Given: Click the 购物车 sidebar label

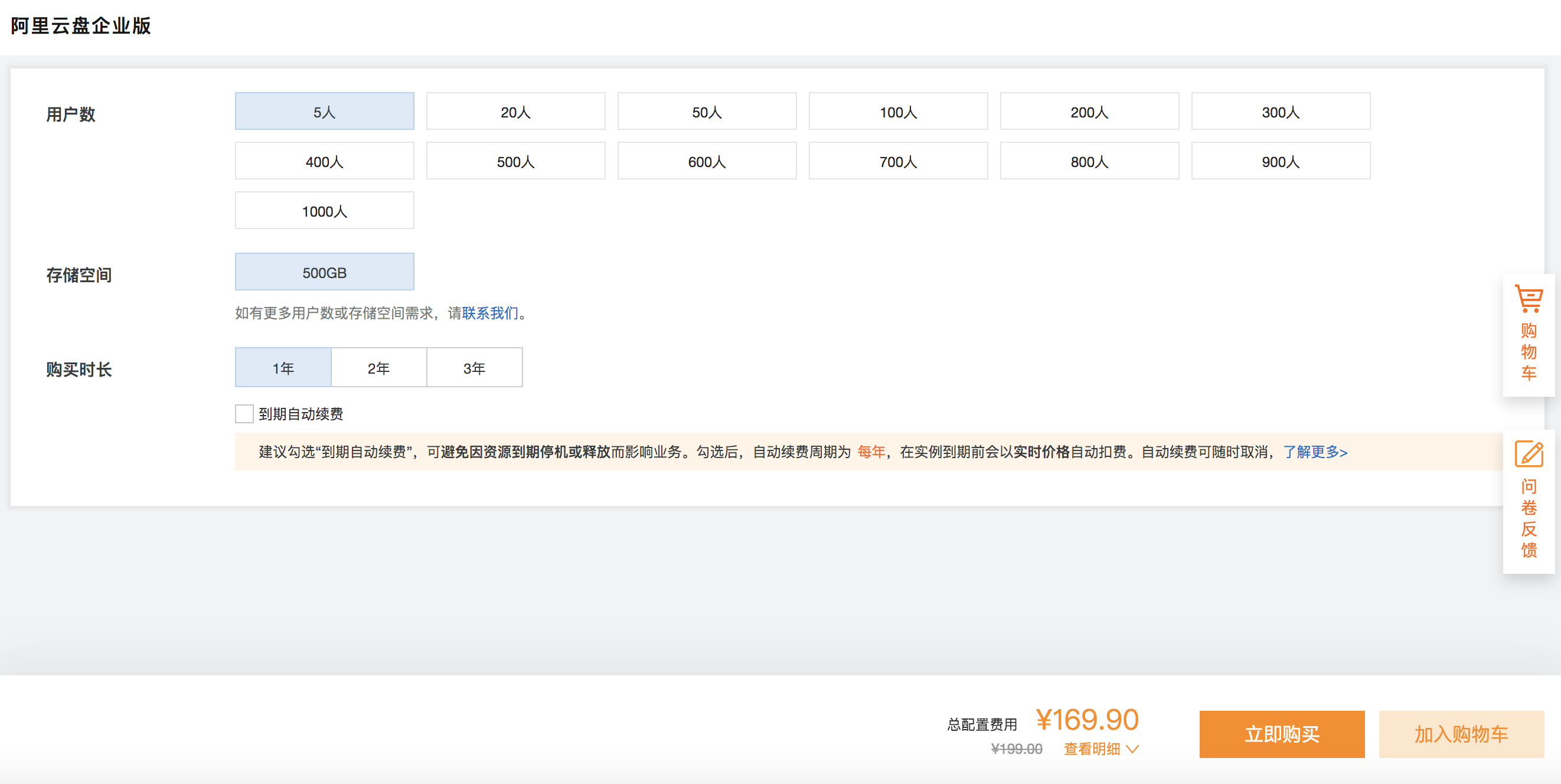Looking at the screenshot, I should (1529, 352).
